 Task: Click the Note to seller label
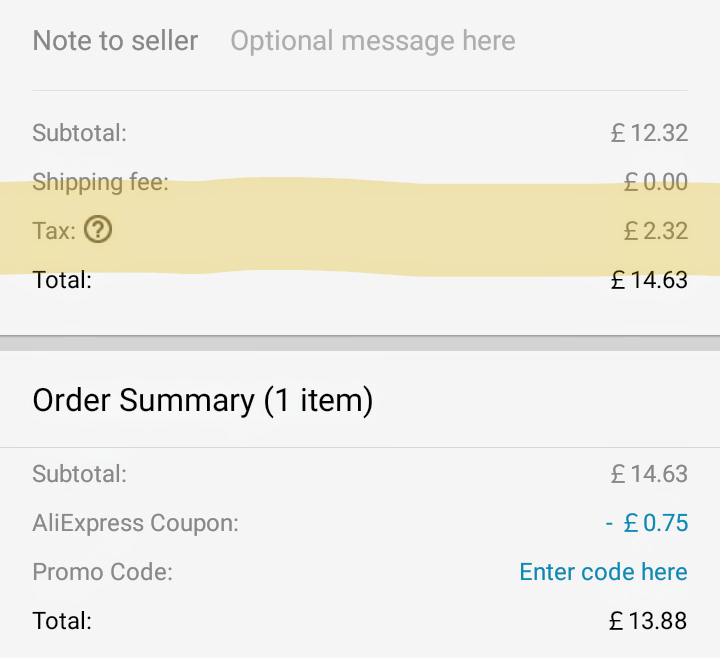coord(115,40)
